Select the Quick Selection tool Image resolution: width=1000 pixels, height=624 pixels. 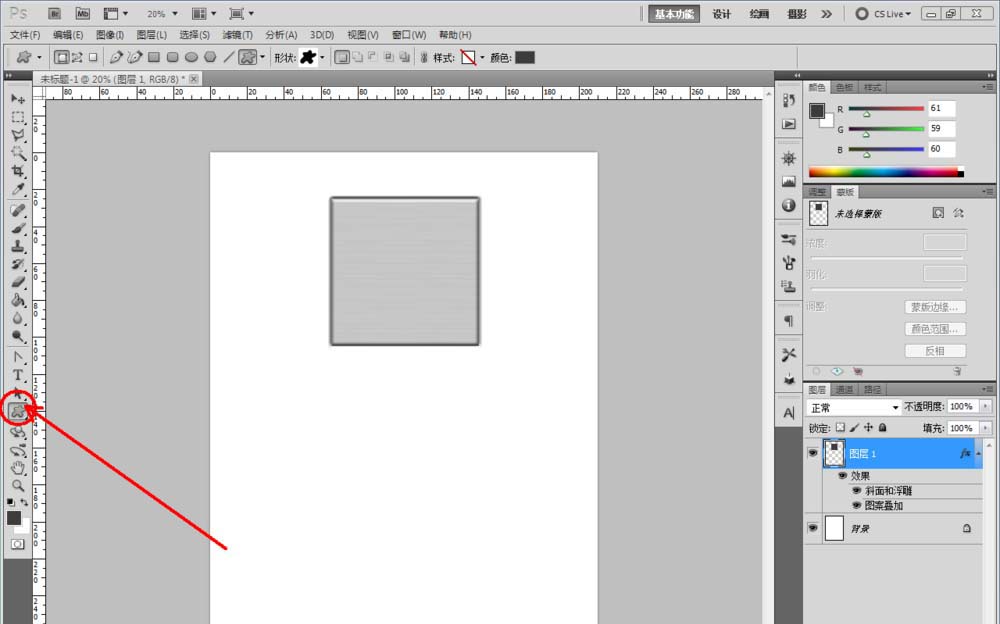(18, 153)
